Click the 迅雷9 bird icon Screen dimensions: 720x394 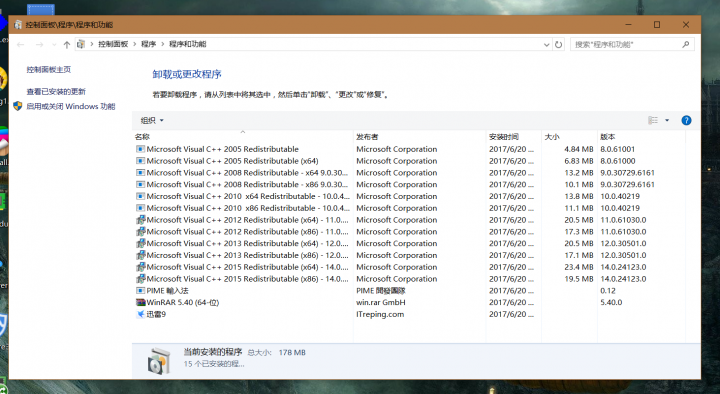point(141,315)
